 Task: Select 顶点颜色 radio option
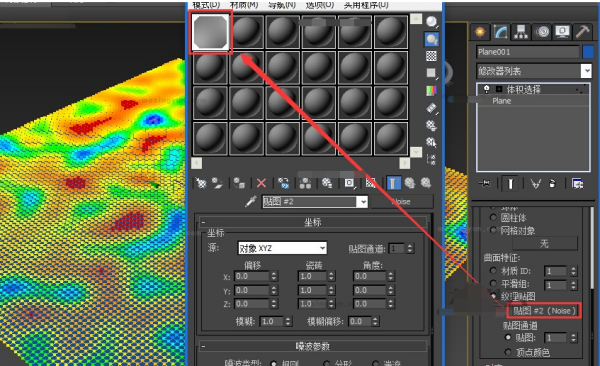[x=508, y=351]
